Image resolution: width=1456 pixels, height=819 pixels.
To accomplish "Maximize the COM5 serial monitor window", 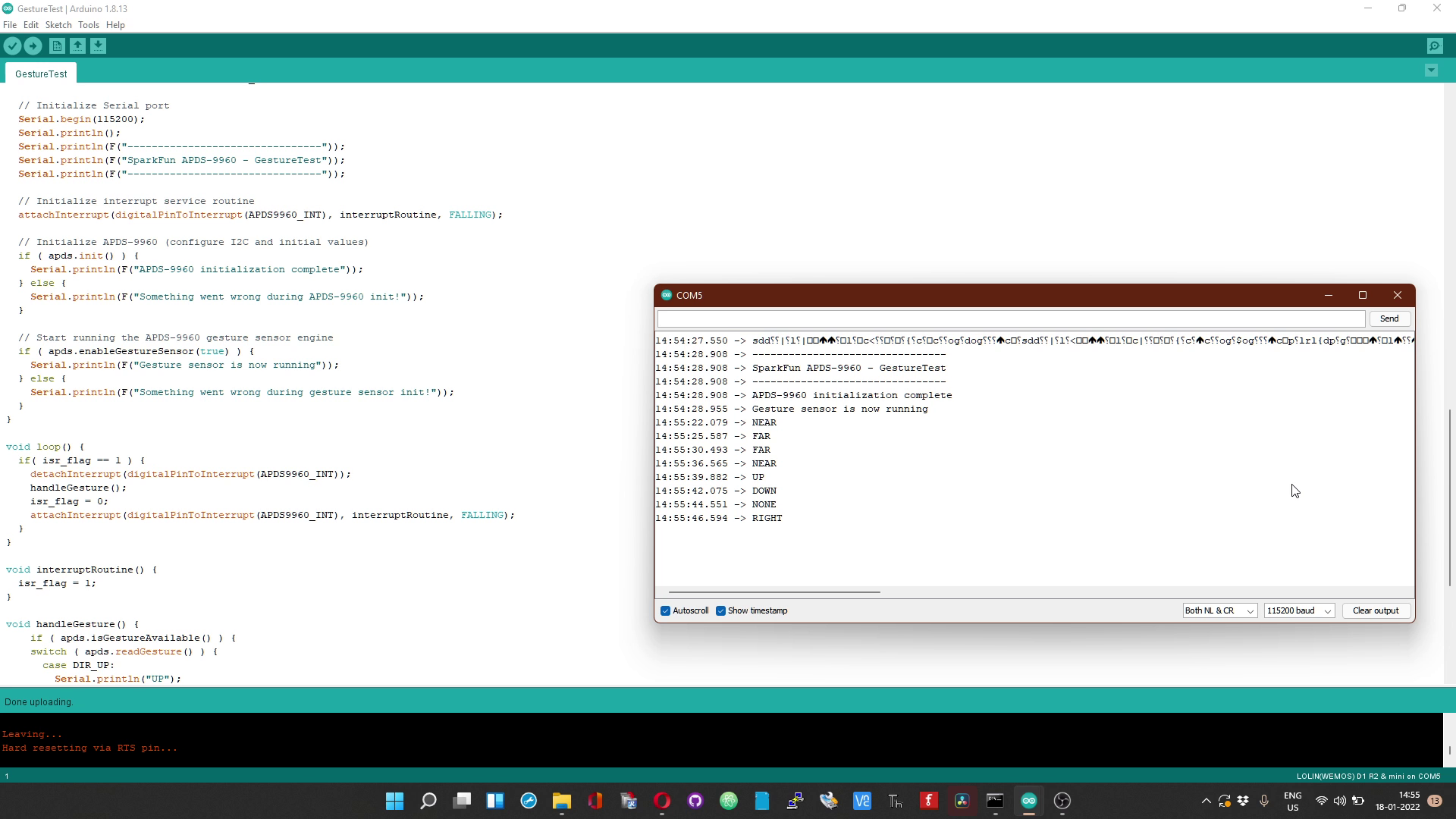I will (1363, 295).
